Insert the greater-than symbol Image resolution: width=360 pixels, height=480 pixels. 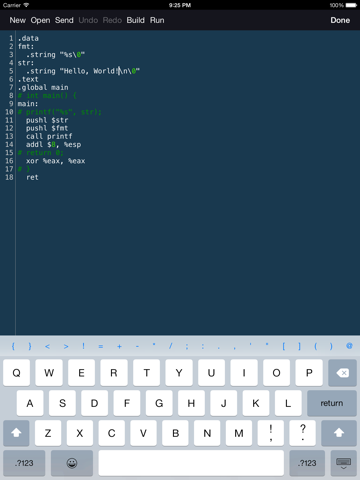click(x=66, y=346)
